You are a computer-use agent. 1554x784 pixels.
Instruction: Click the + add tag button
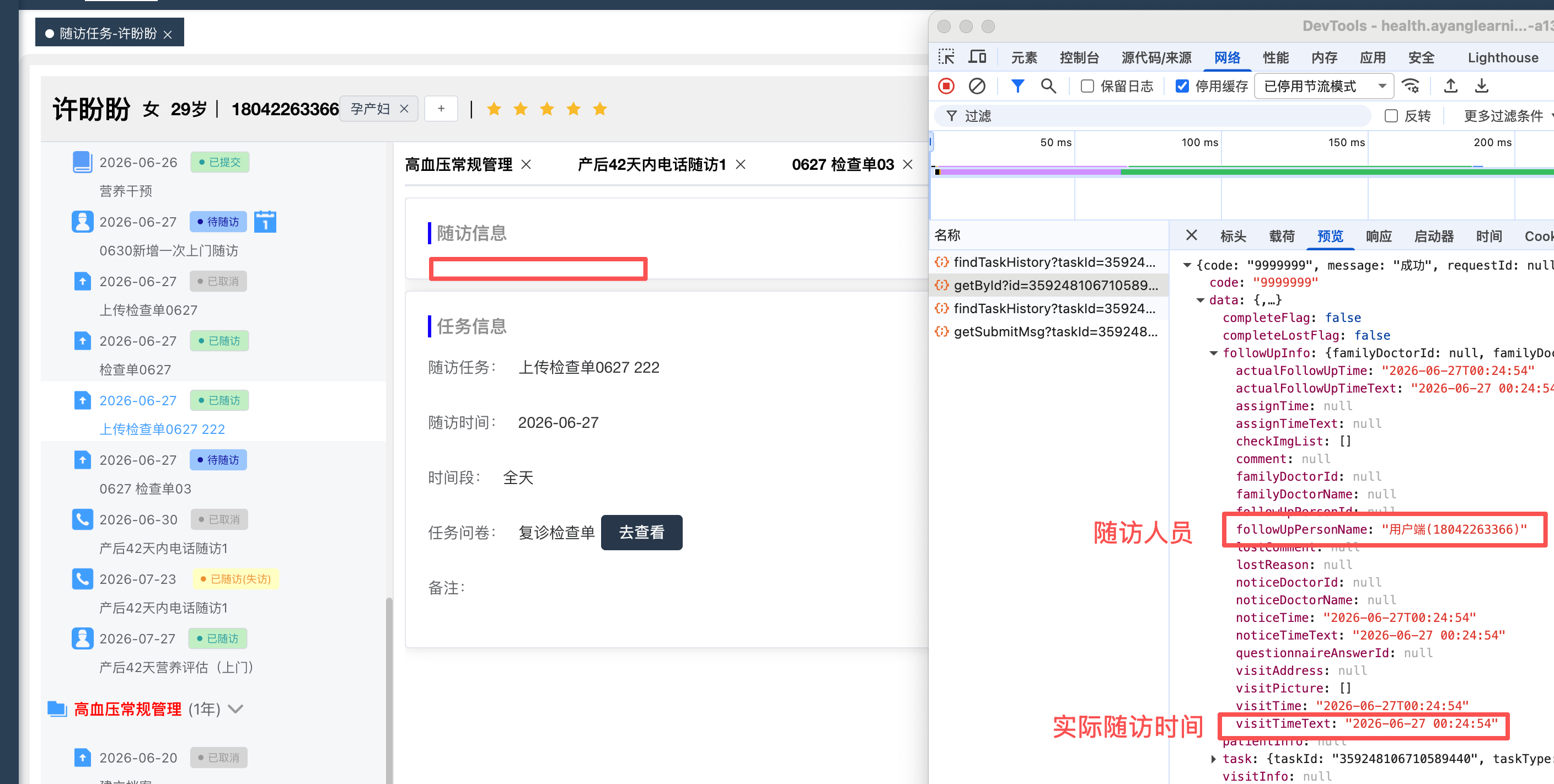(441, 109)
